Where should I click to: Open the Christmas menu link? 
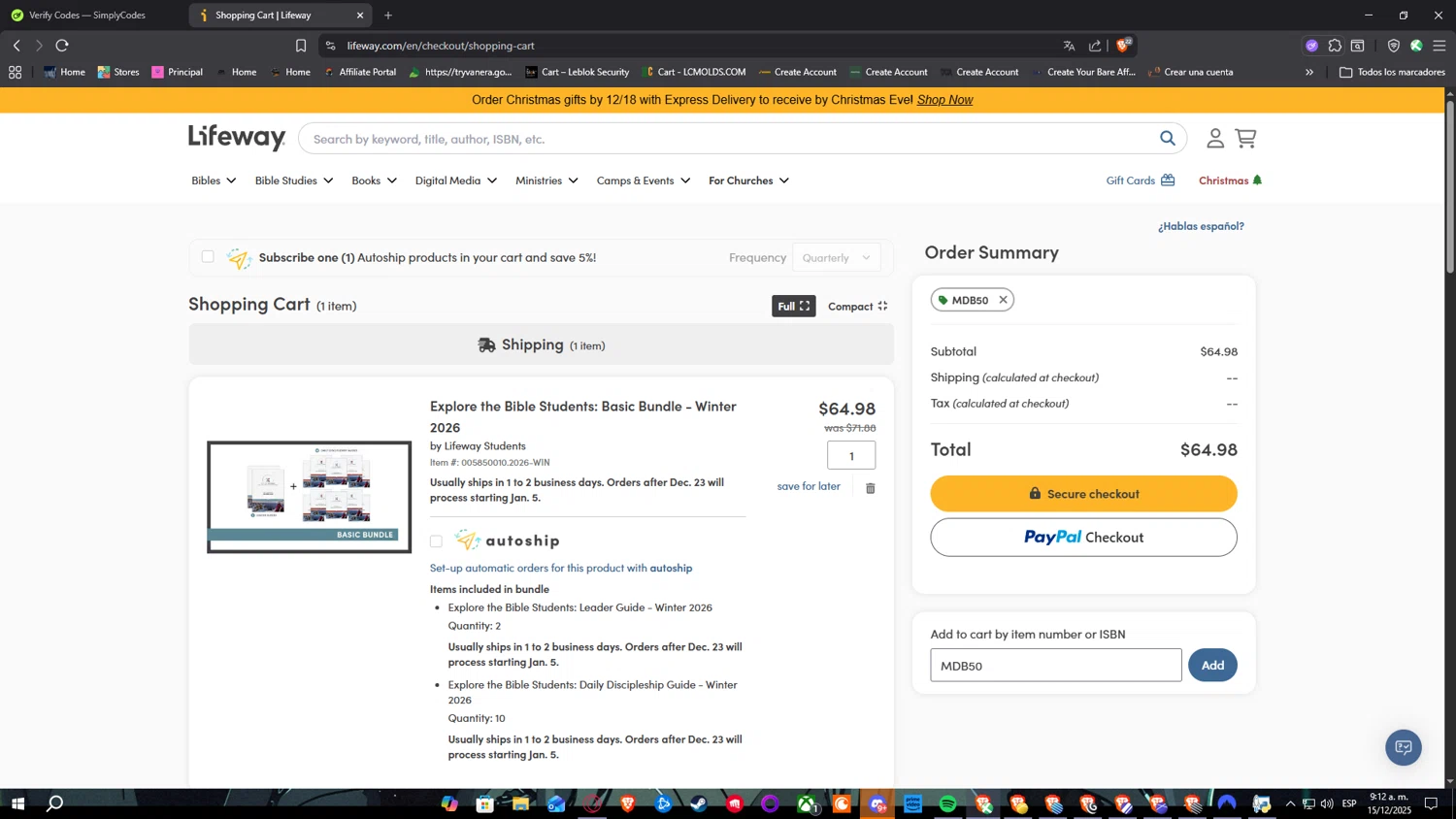click(1230, 180)
